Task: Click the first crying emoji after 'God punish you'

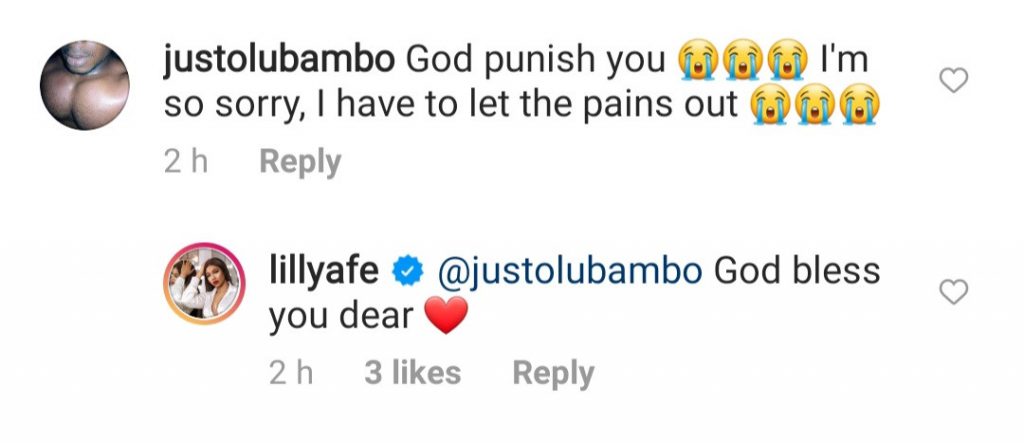Action: [698, 62]
